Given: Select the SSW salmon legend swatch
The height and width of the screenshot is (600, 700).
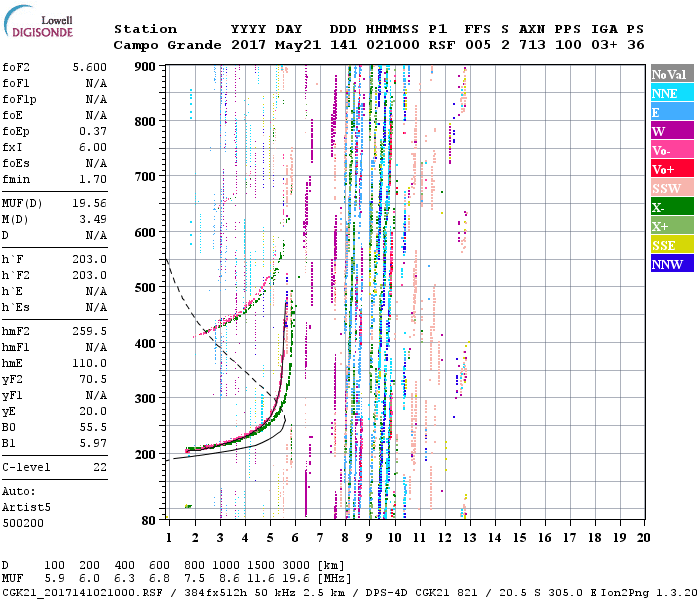Looking at the screenshot, I should click(x=672, y=188).
